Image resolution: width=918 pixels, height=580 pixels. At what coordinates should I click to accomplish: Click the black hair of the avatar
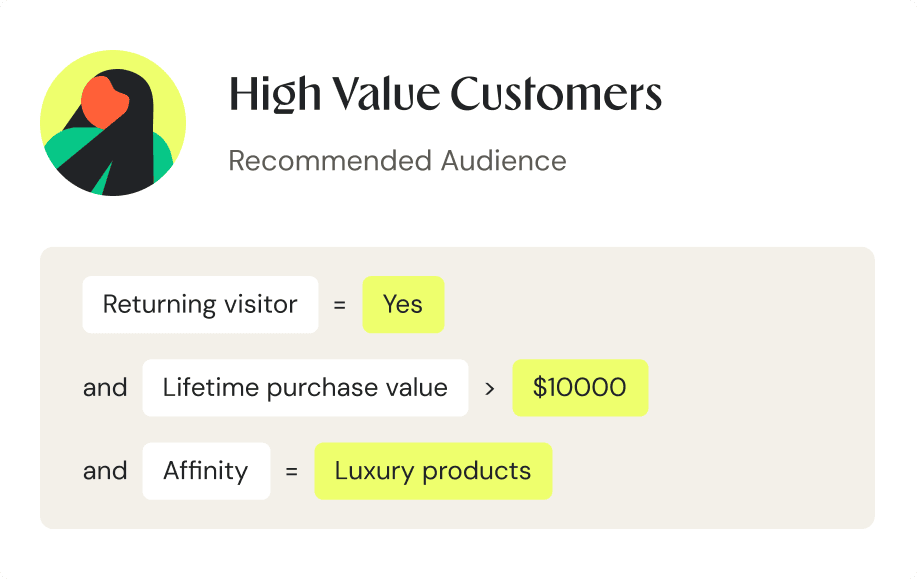[132, 146]
